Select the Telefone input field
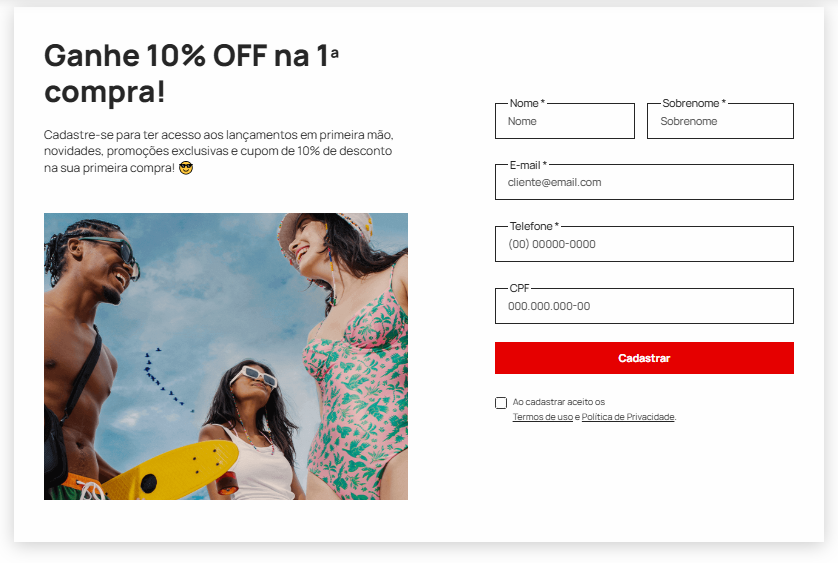The width and height of the screenshot is (838, 563). click(645, 244)
